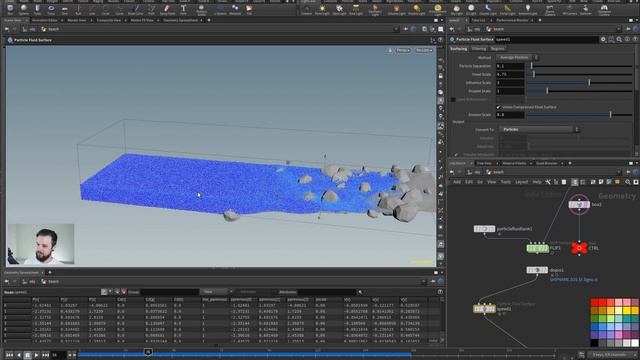Jump to last frame button

45,355
